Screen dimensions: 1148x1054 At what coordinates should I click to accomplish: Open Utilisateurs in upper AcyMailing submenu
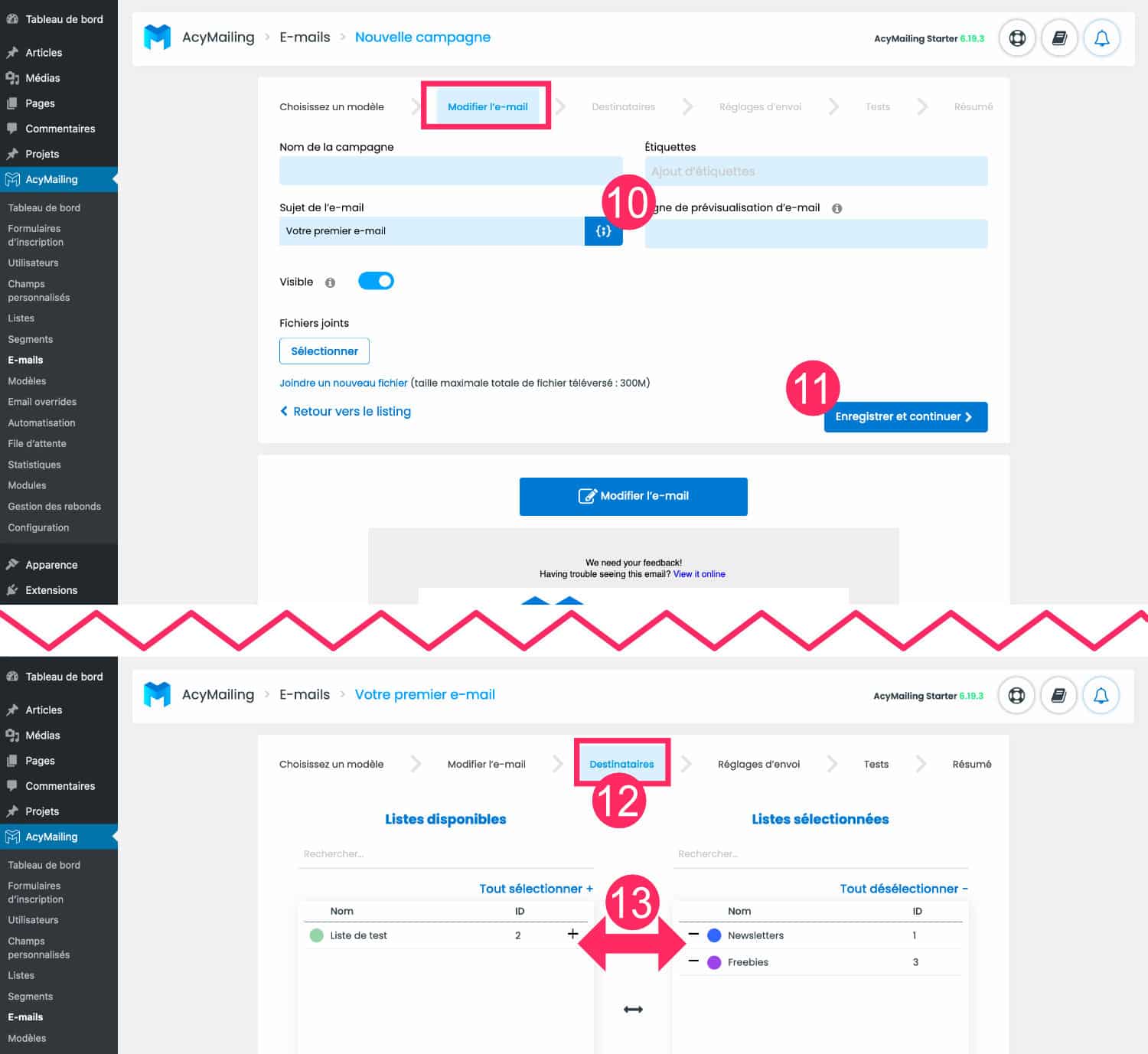point(33,263)
